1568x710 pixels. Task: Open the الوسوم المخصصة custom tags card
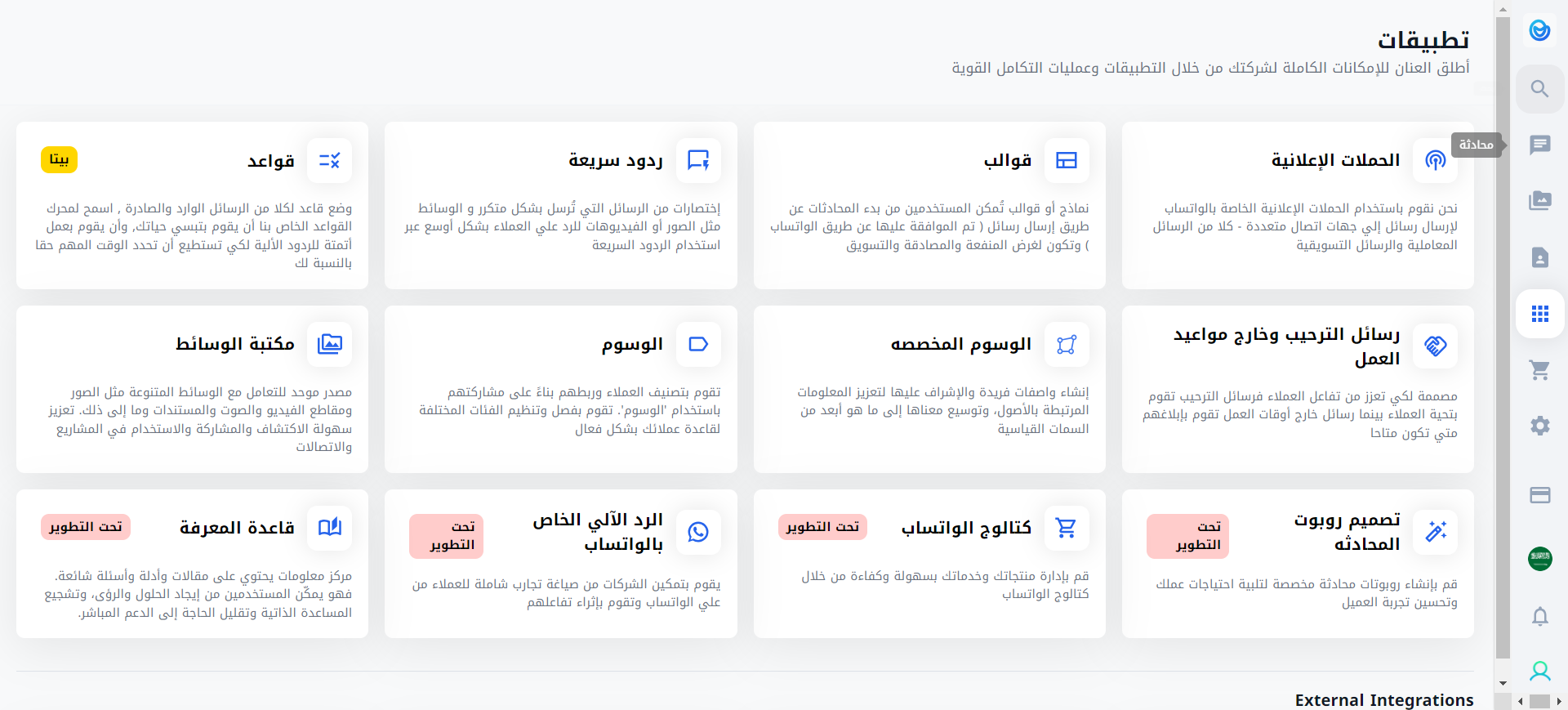(929, 389)
